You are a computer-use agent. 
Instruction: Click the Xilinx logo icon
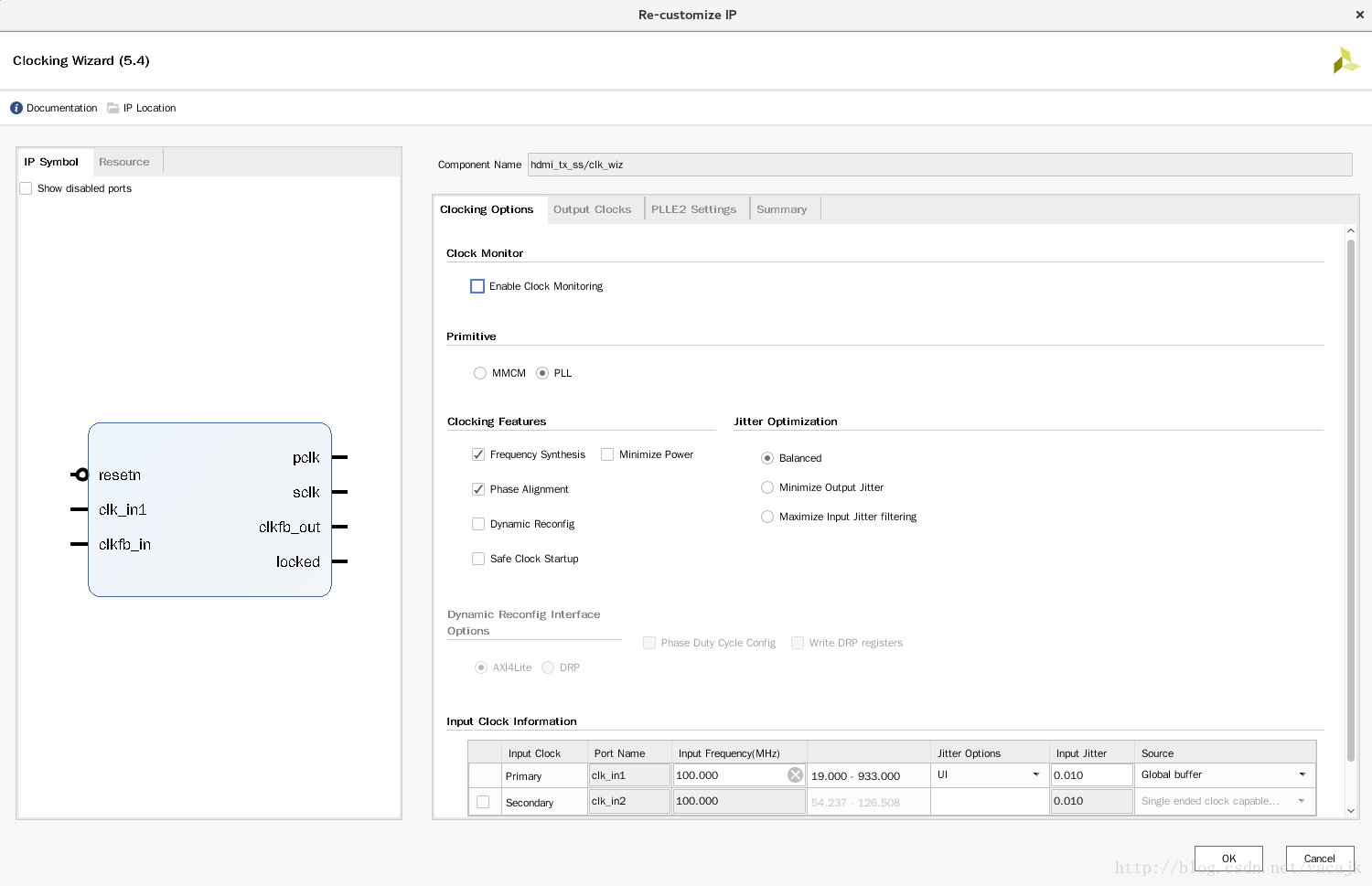[x=1345, y=61]
